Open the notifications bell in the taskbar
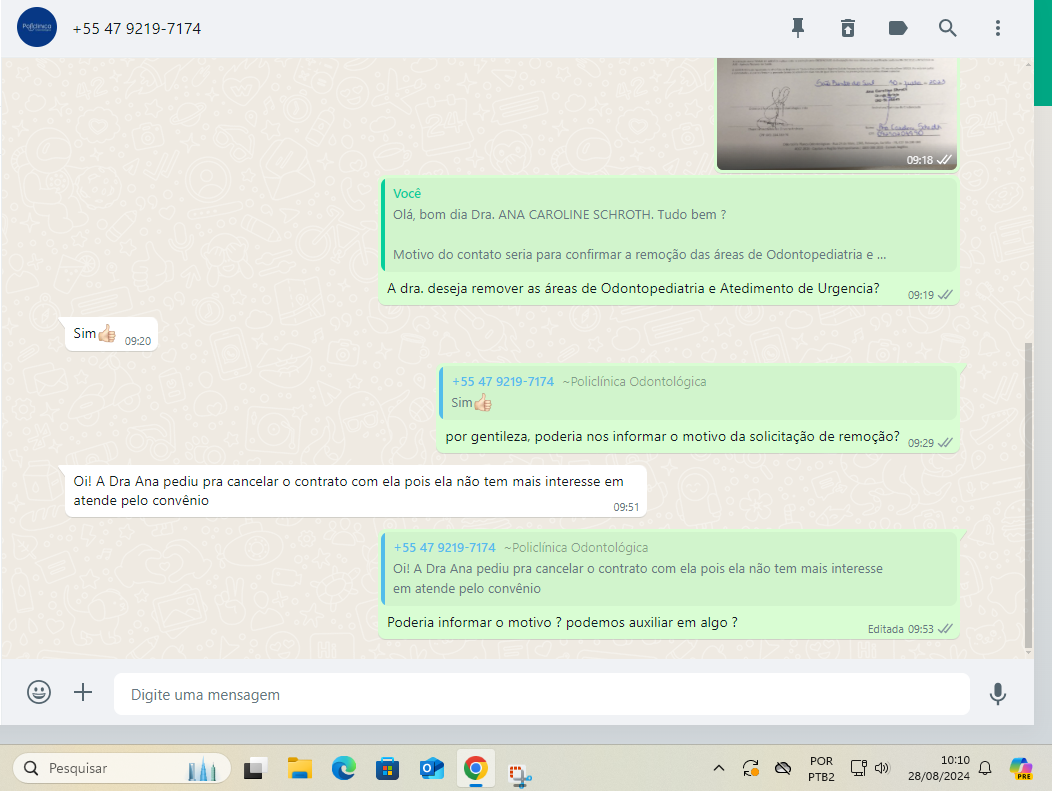 [x=985, y=768]
